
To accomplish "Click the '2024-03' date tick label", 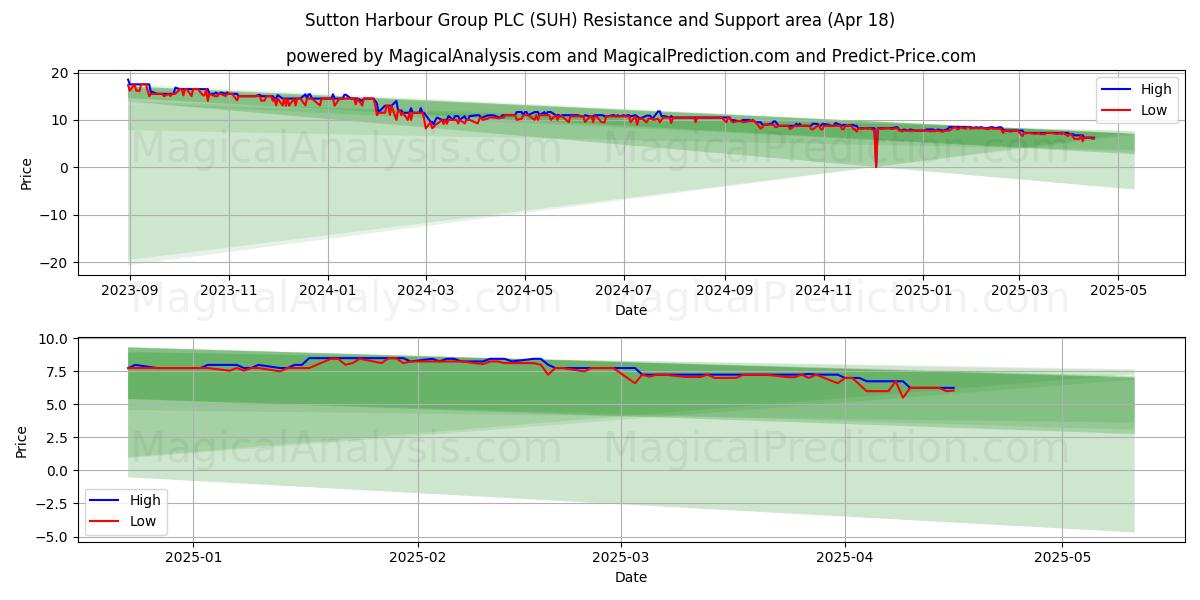I will click(426, 291).
